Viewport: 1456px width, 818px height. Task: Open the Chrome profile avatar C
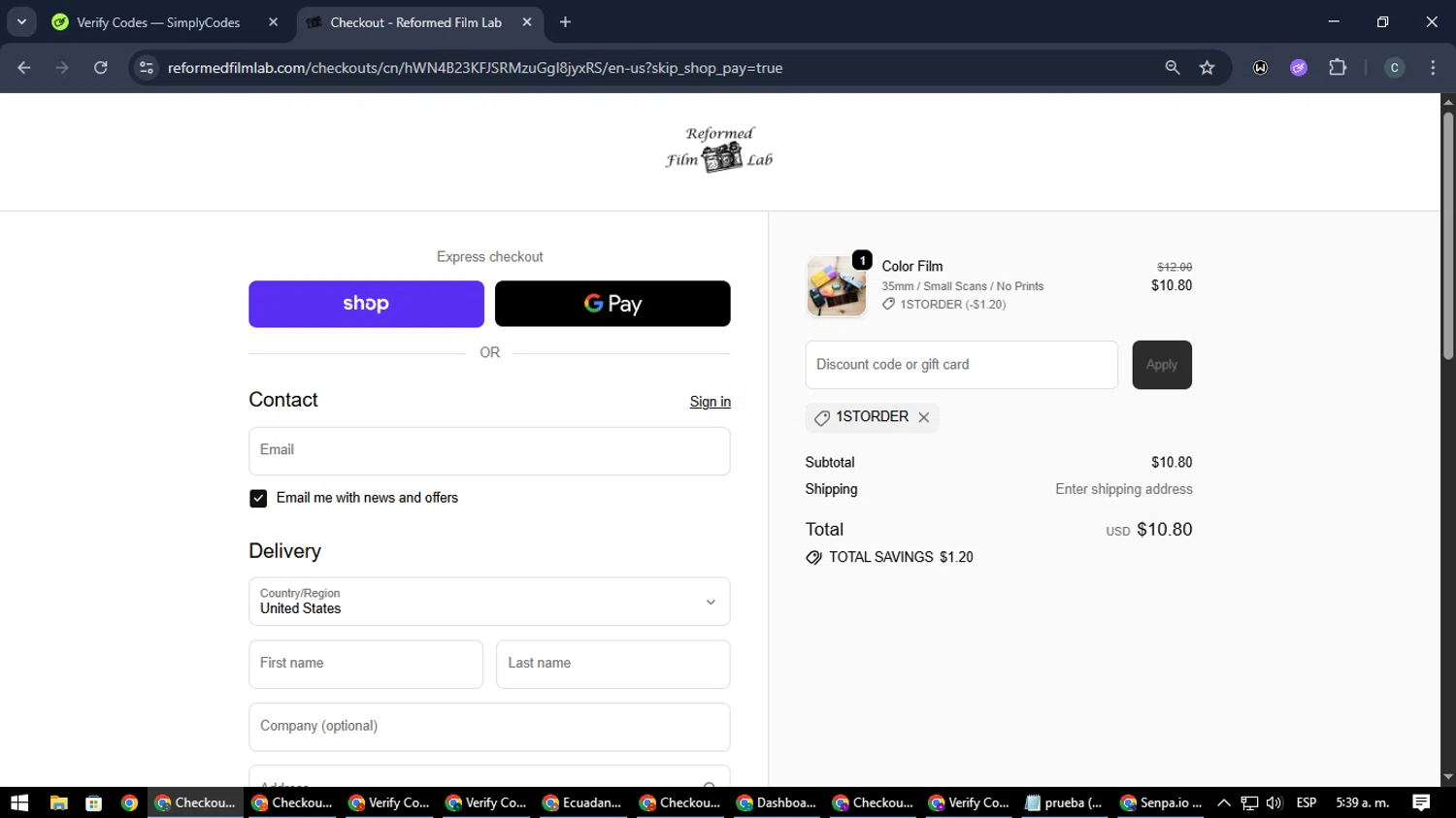point(1395,68)
